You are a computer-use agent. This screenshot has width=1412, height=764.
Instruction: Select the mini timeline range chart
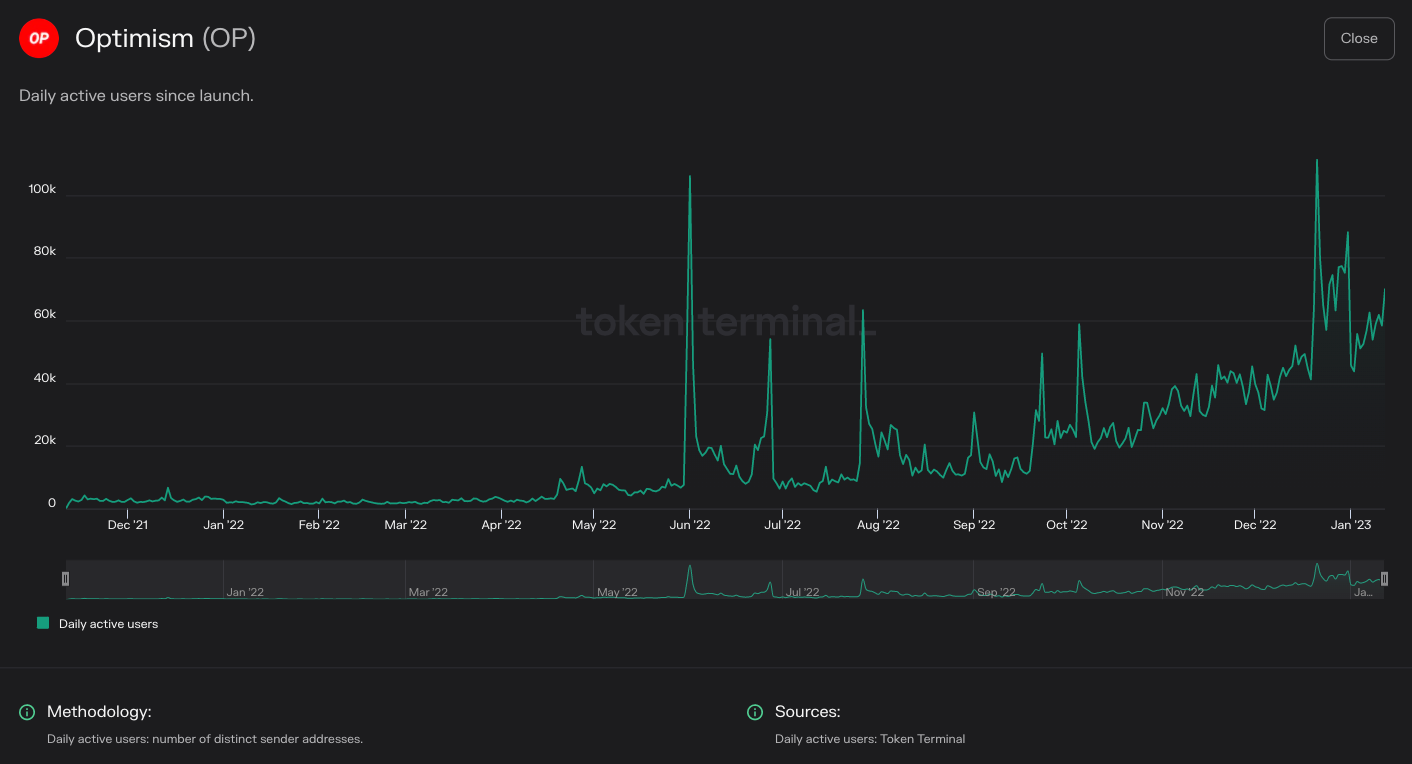pos(726,578)
